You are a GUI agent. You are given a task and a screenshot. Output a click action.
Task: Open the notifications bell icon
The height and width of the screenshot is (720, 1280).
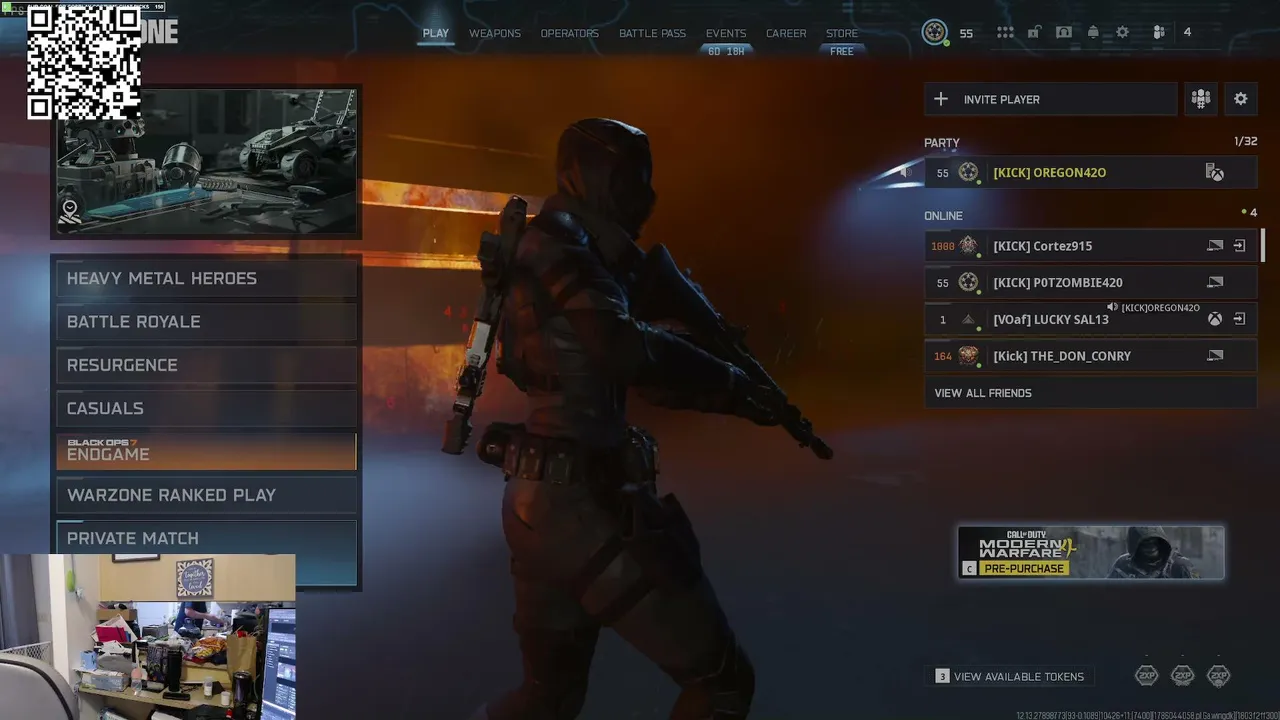click(x=1093, y=32)
